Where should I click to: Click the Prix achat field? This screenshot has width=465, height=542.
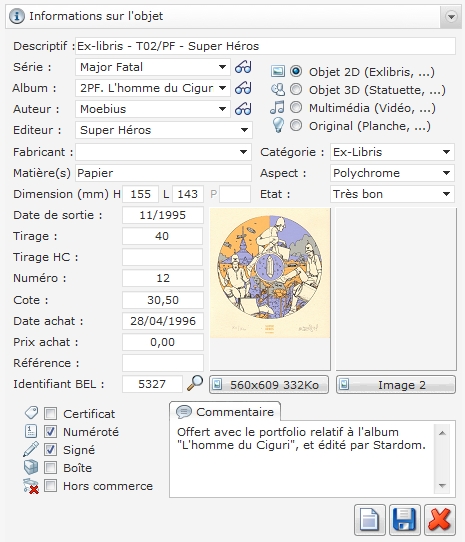tap(162, 342)
